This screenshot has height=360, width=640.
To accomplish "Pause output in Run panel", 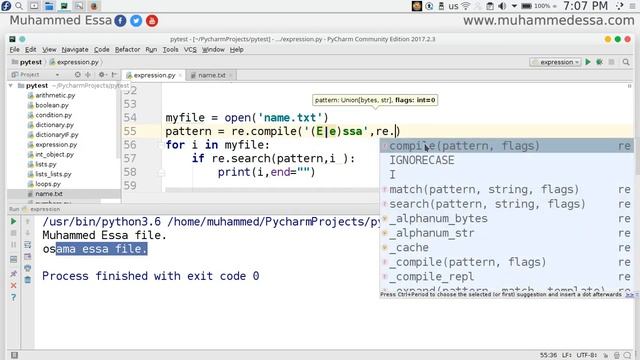I will [13, 245].
